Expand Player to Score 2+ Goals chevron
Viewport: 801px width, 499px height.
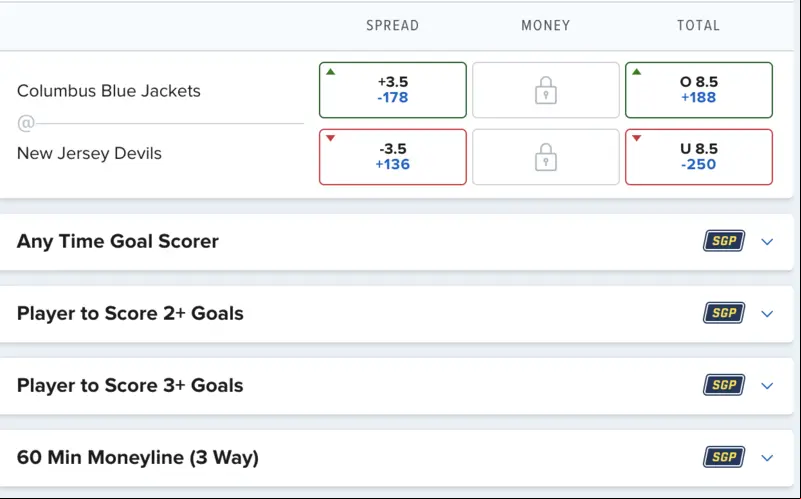coord(767,314)
